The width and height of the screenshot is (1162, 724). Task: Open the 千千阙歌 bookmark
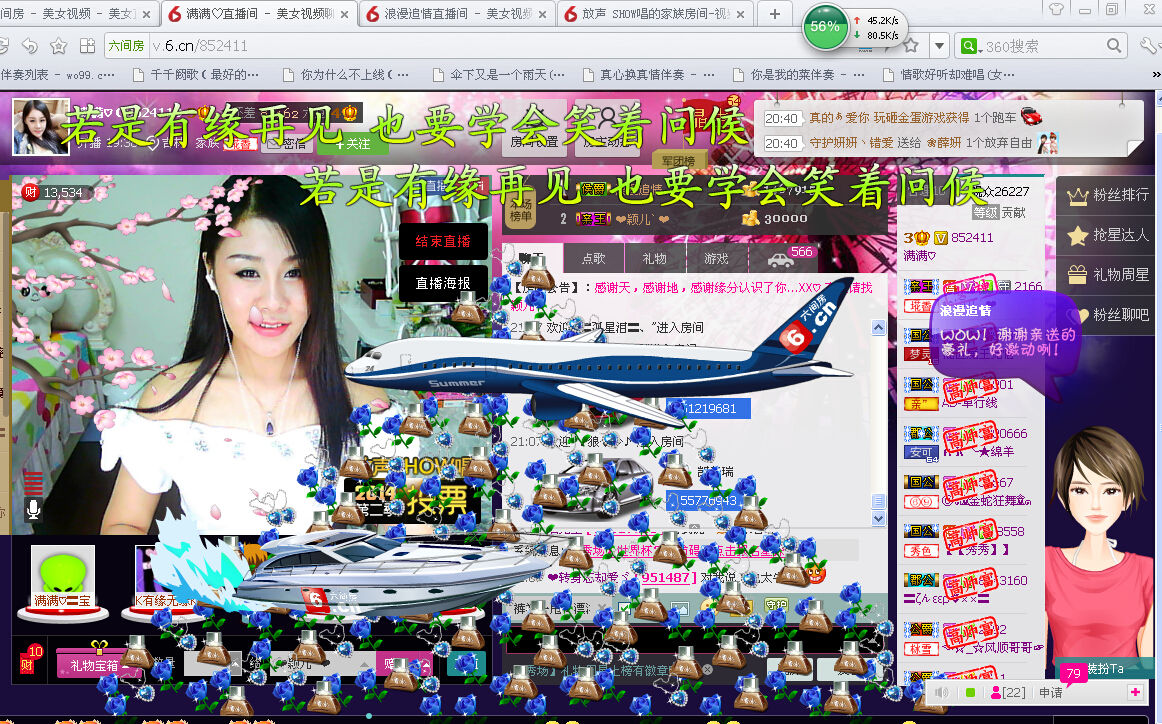[196, 75]
